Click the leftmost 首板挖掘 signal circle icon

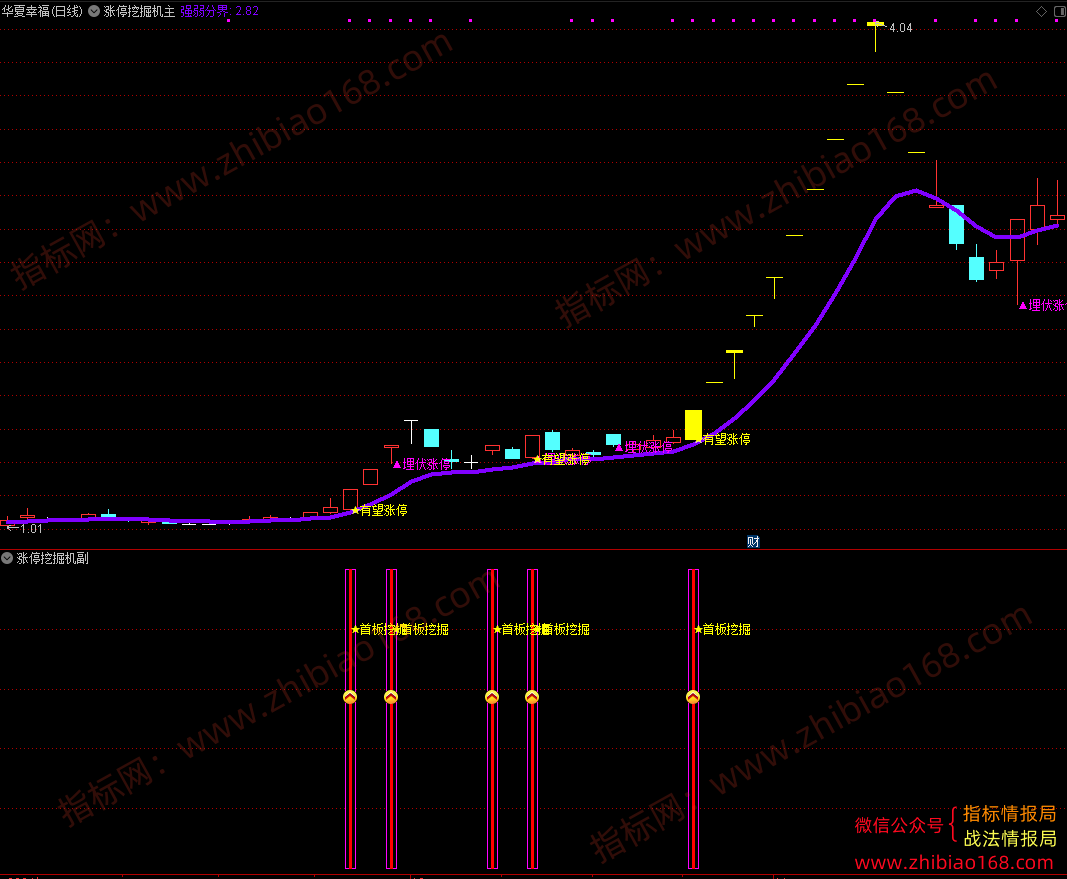(x=350, y=697)
